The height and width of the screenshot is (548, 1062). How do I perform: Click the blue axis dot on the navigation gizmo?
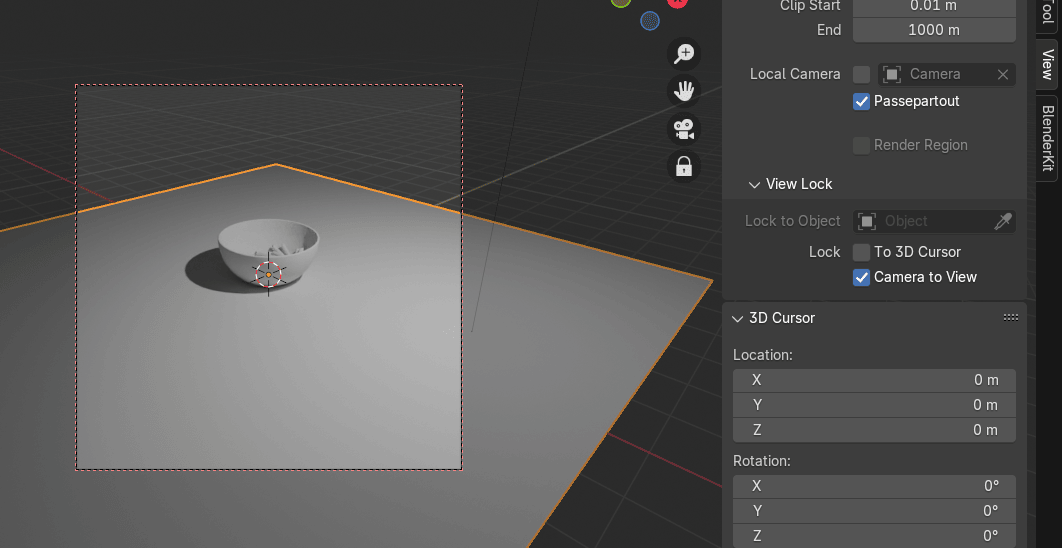(649, 20)
